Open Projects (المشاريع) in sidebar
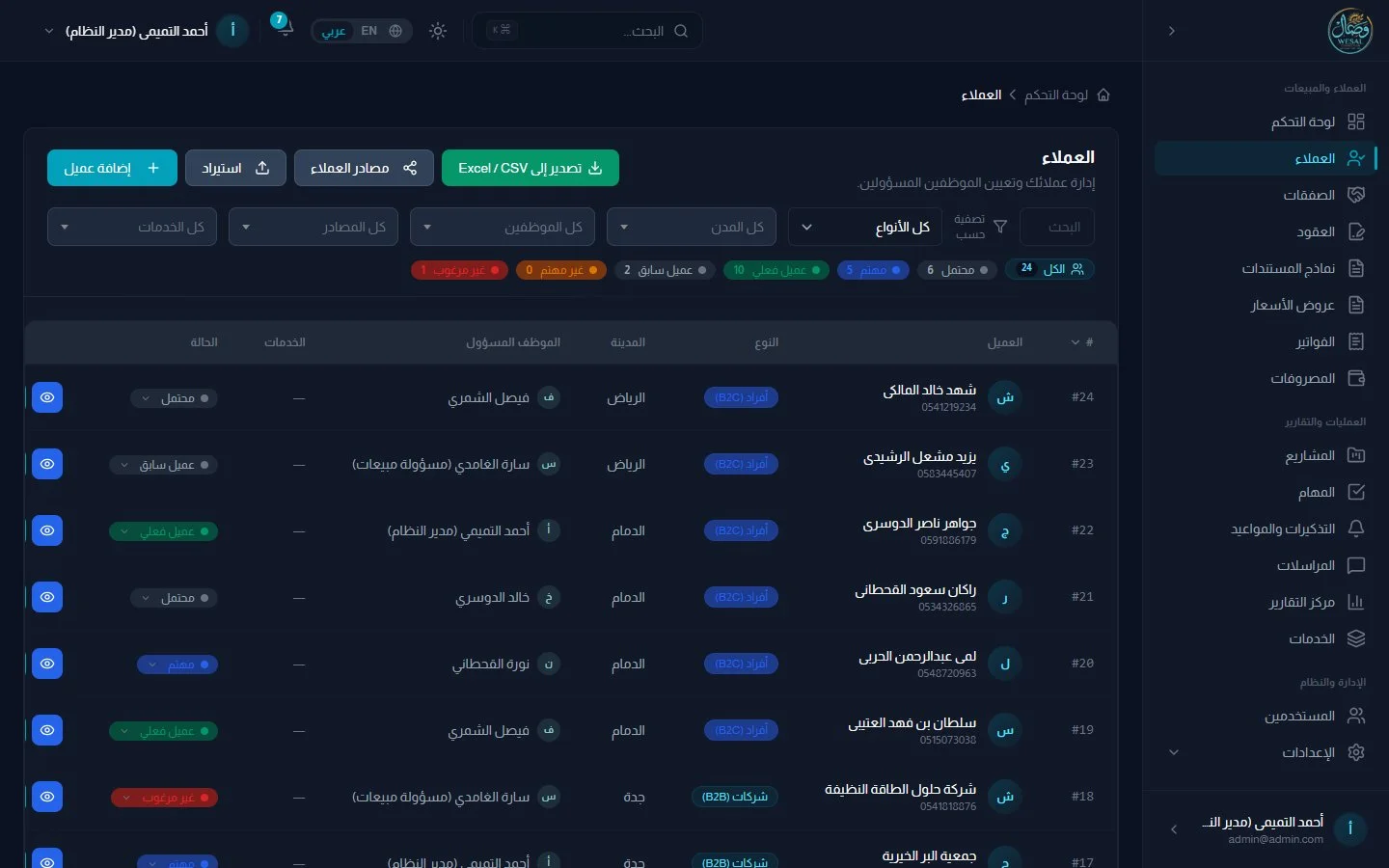 (1266, 455)
